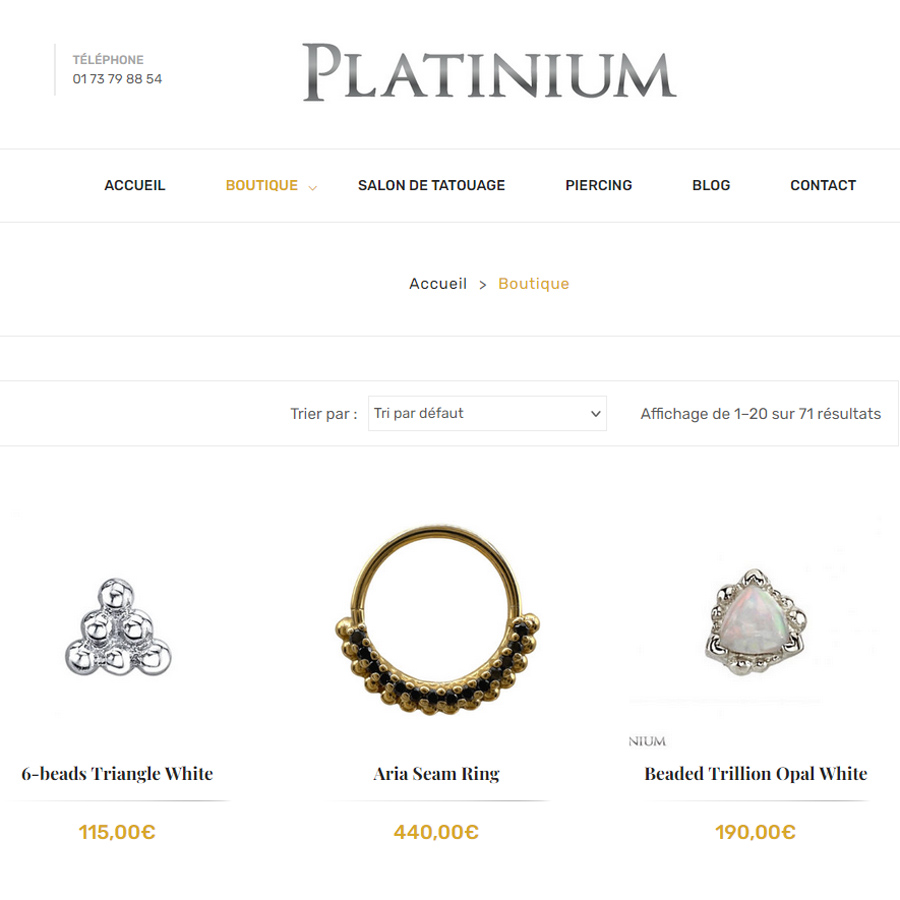The image size is (900, 900).
Task: Click Beaded Trillion Opal White title
Action: tap(755, 774)
